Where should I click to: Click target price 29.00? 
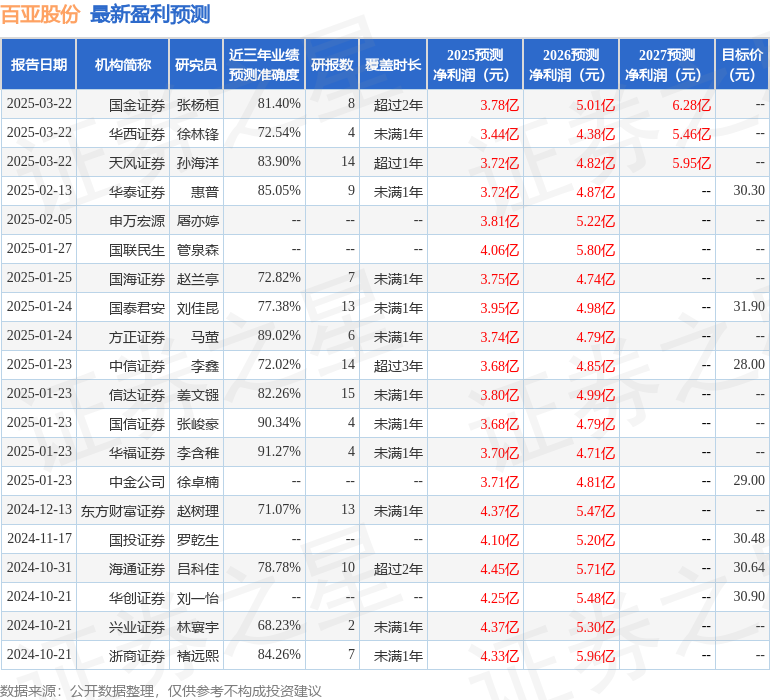[x=749, y=480]
